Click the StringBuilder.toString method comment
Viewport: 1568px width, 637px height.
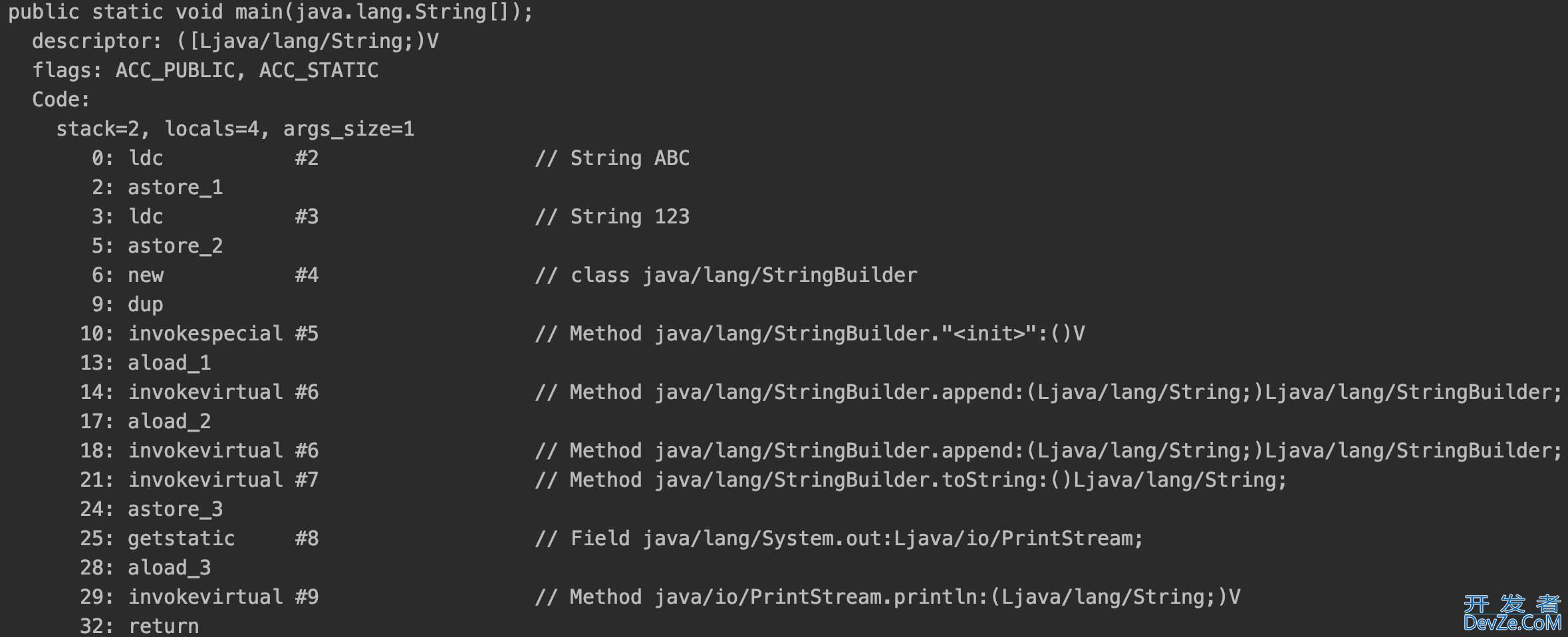pyautogui.click(x=910, y=480)
